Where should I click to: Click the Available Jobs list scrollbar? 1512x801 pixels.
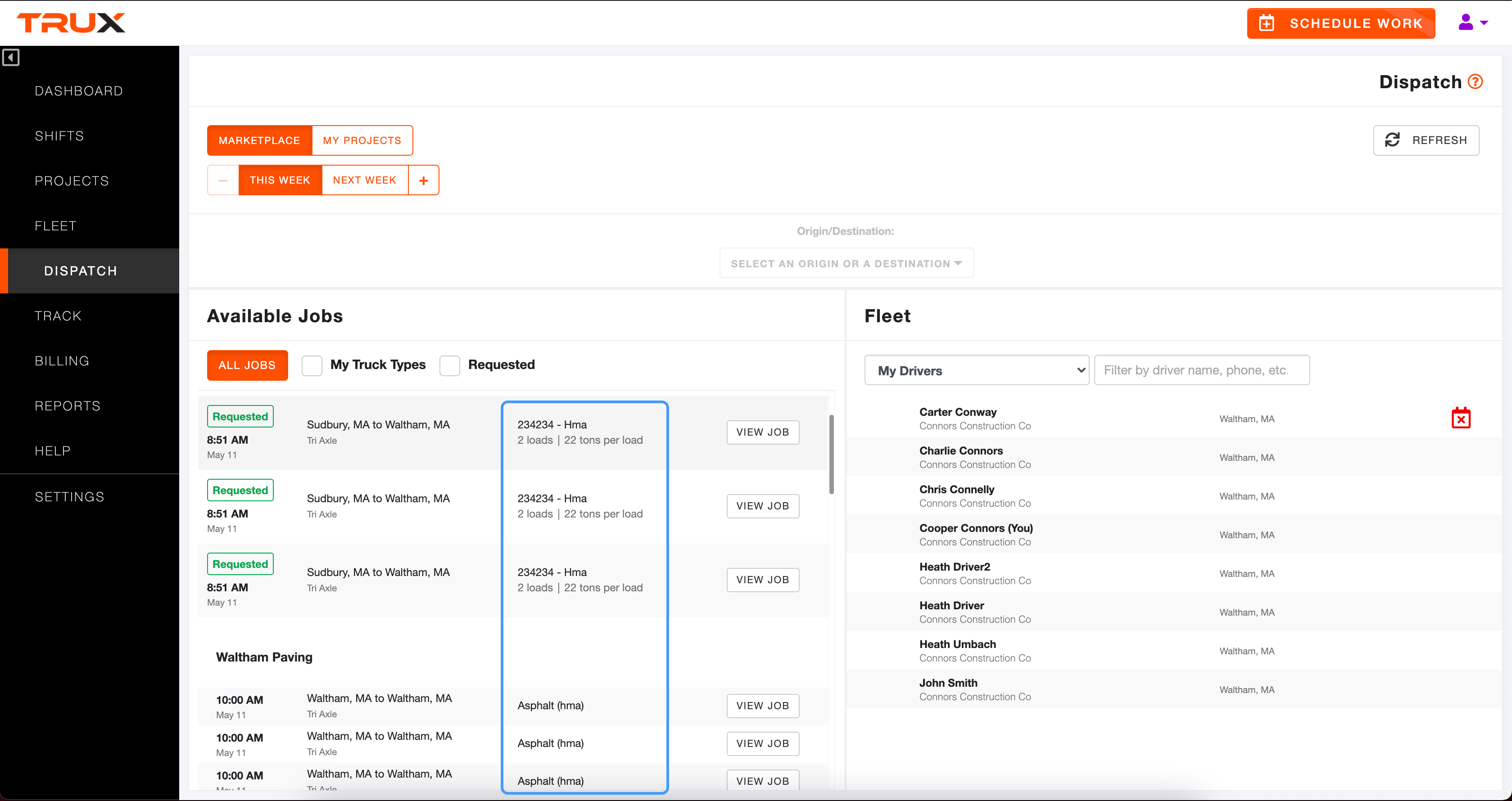(831, 455)
